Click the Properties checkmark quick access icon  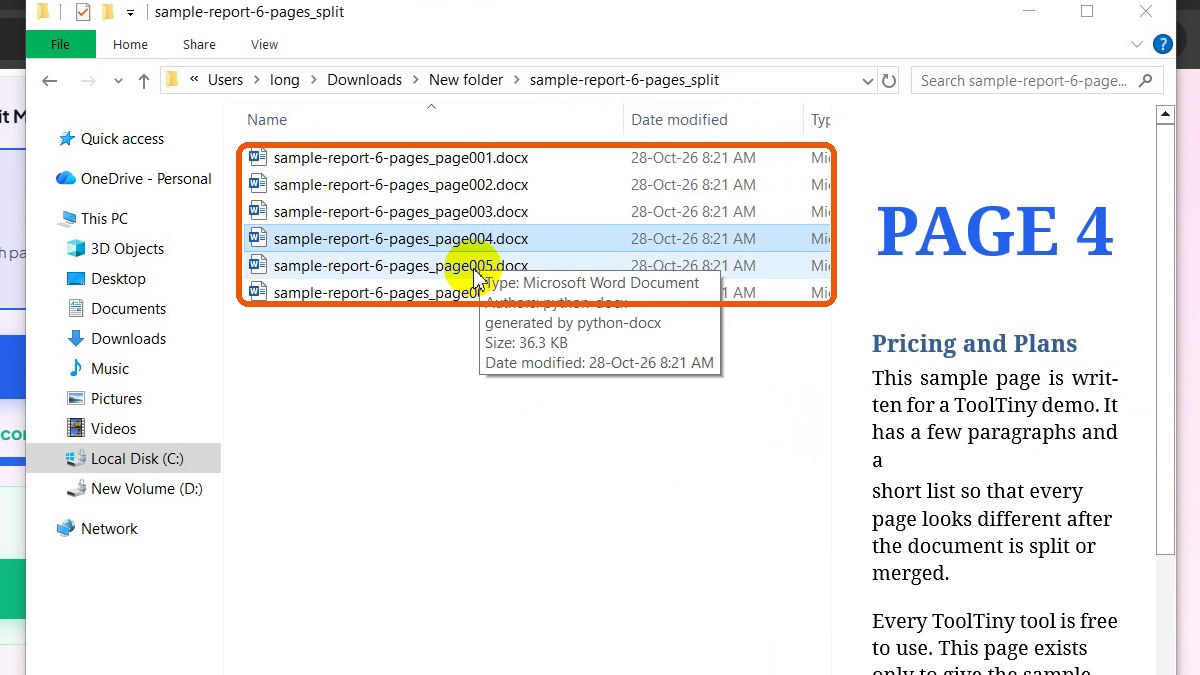point(83,12)
